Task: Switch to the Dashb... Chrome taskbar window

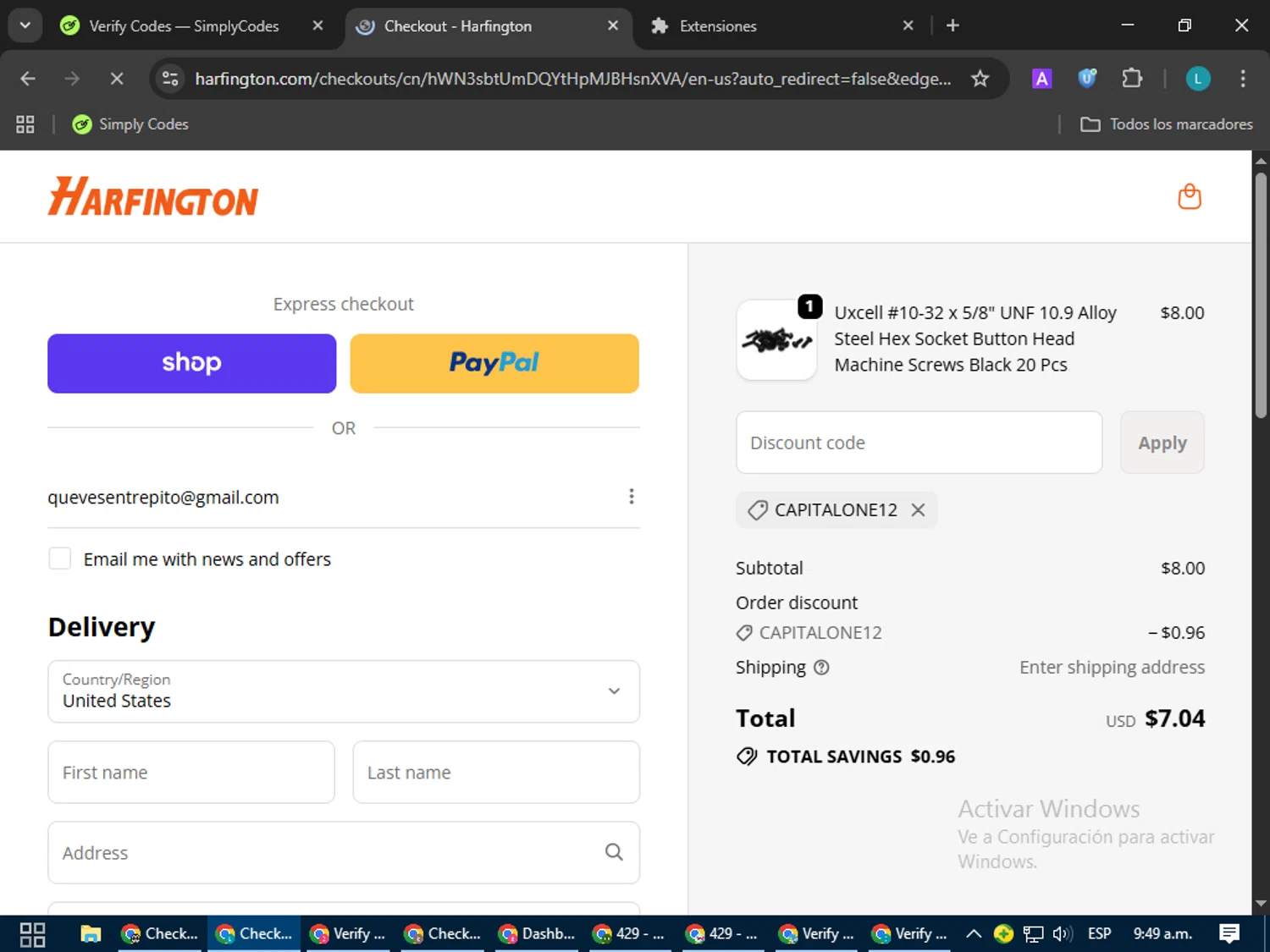Action: [537, 934]
